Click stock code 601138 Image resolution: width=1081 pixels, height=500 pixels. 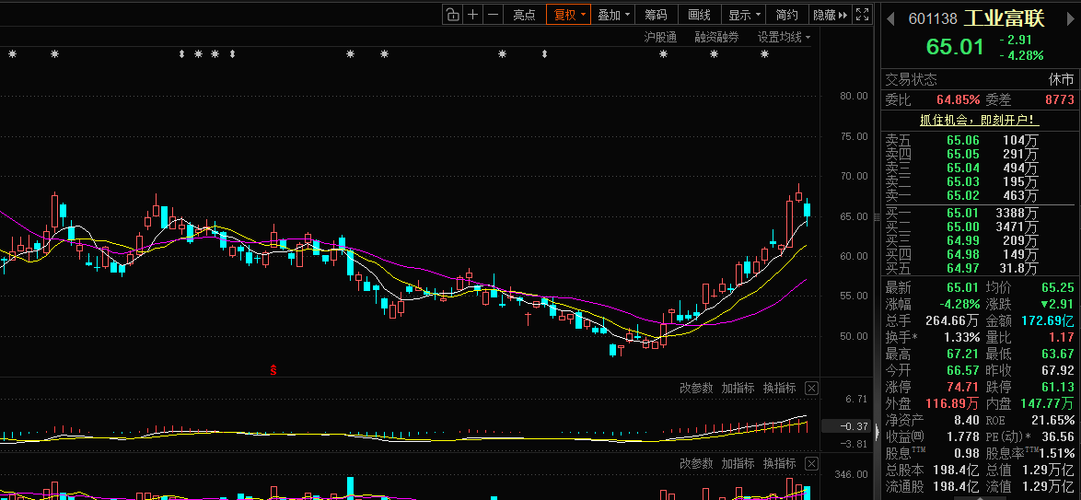(x=933, y=19)
